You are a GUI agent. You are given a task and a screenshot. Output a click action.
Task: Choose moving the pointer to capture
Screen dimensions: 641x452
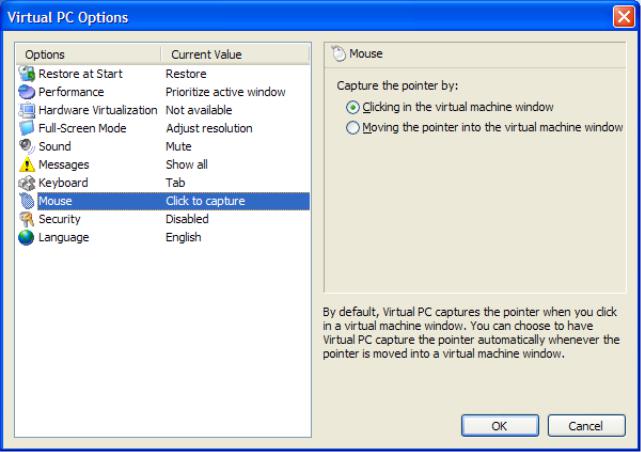coord(353,128)
